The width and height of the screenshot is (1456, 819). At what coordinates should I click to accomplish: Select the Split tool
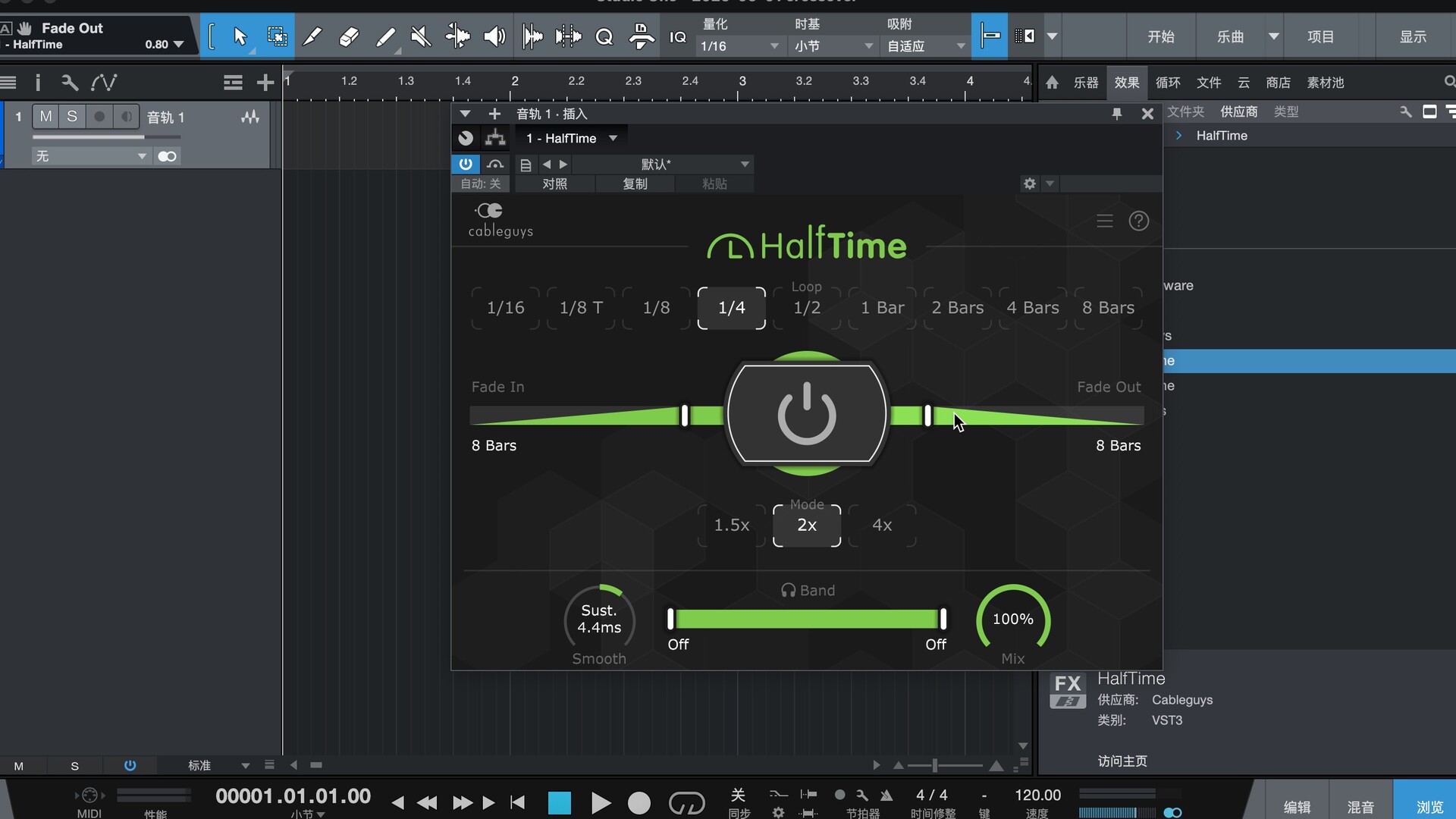click(312, 36)
